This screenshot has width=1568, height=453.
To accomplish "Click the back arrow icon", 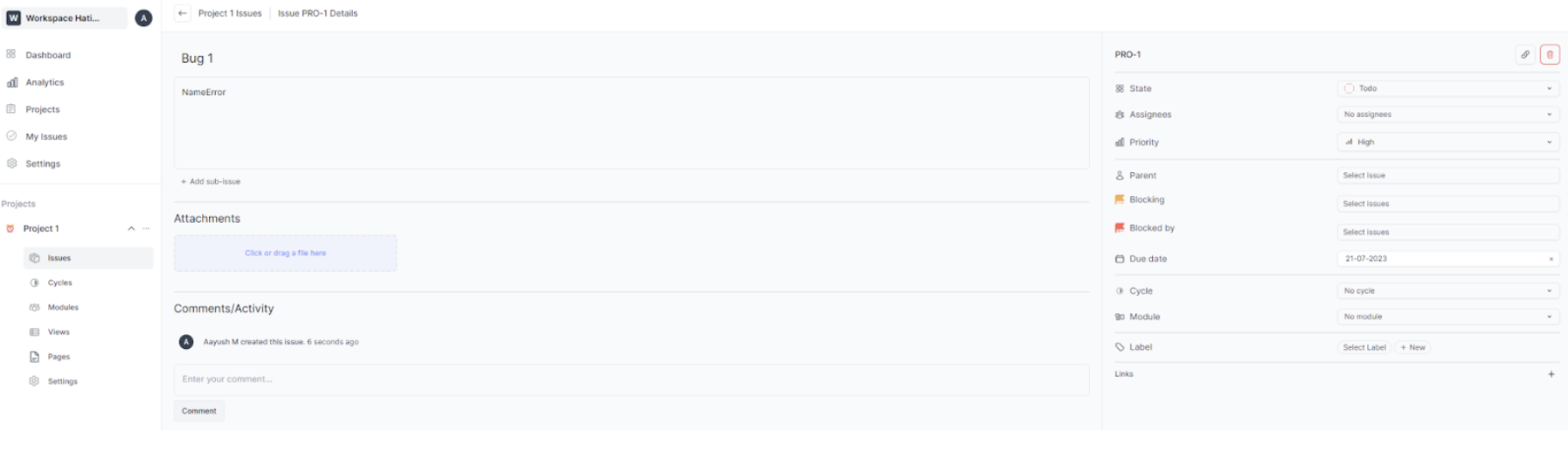I will tap(182, 13).
